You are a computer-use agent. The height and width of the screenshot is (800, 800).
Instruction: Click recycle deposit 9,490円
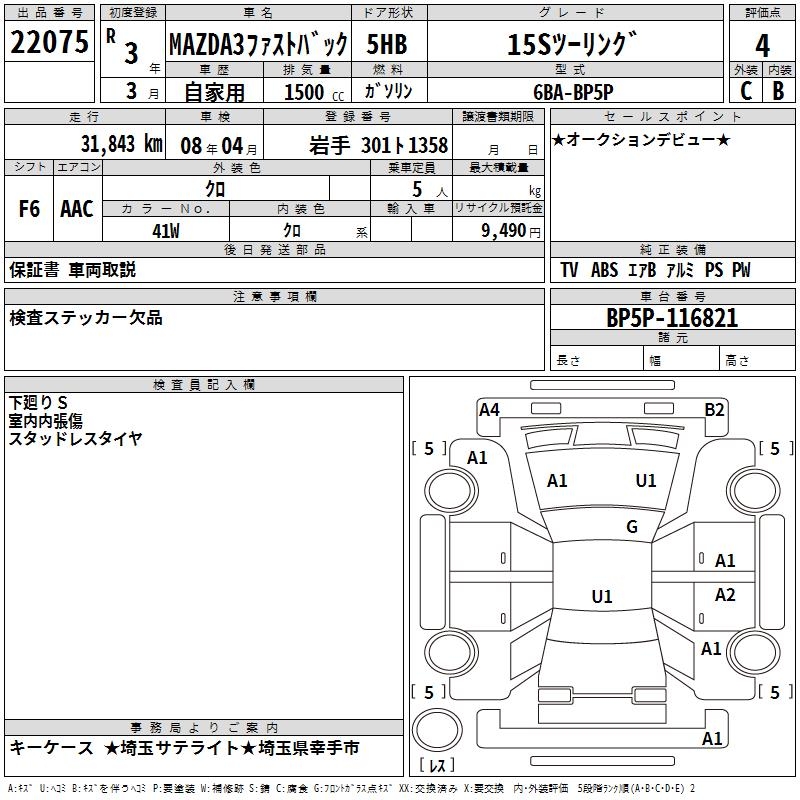(x=511, y=231)
